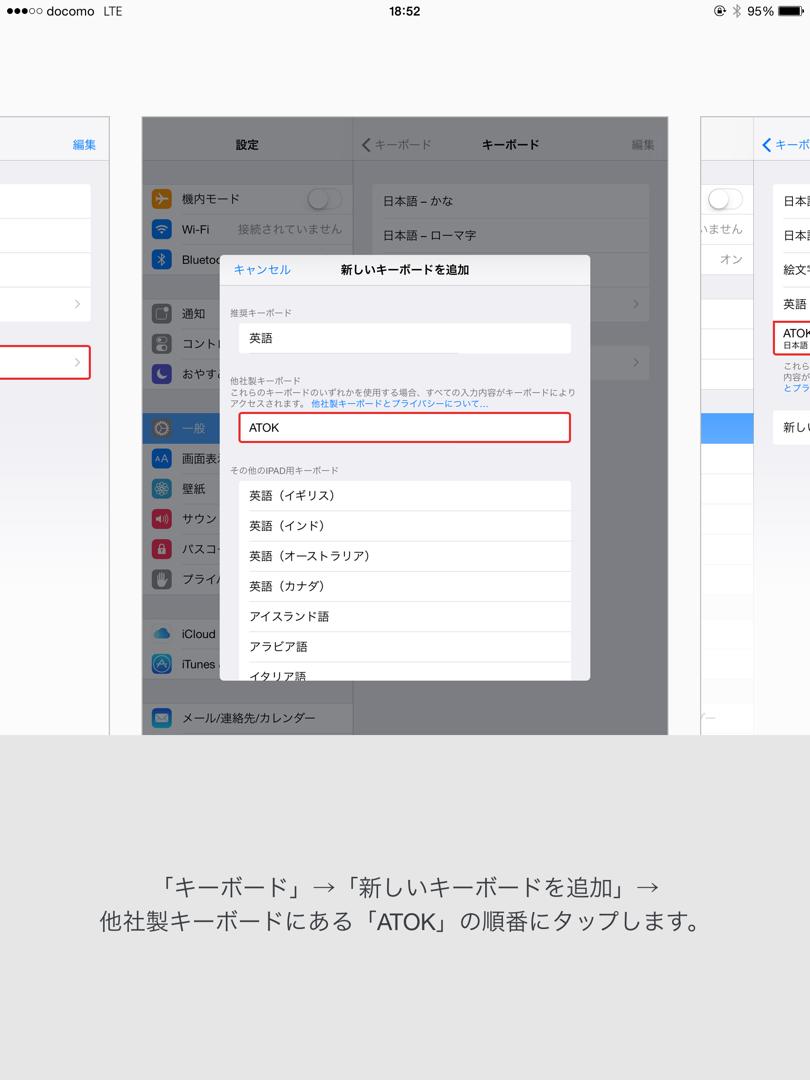This screenshot has width=810, height=1080.
Task: Select the 一般 General gear icon
Action: [x=161, y=428]
